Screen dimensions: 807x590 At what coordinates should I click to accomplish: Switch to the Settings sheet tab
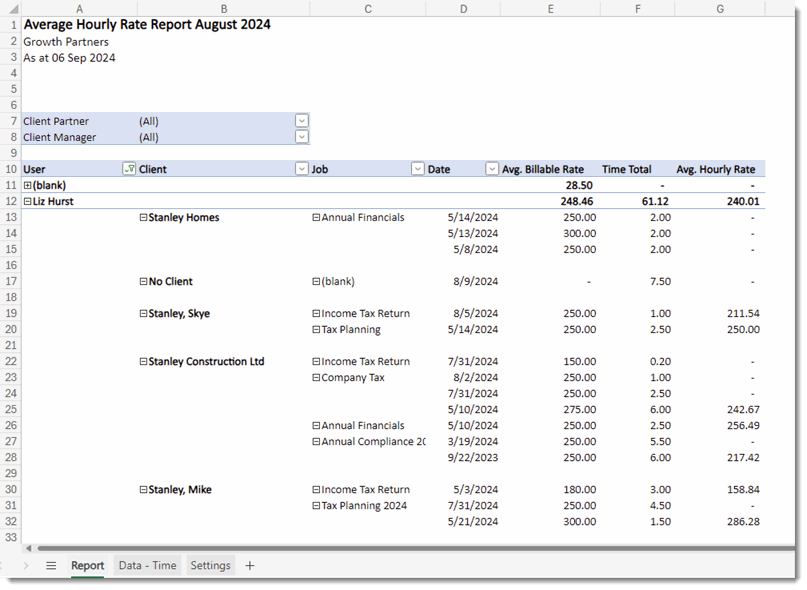point(211,565)
